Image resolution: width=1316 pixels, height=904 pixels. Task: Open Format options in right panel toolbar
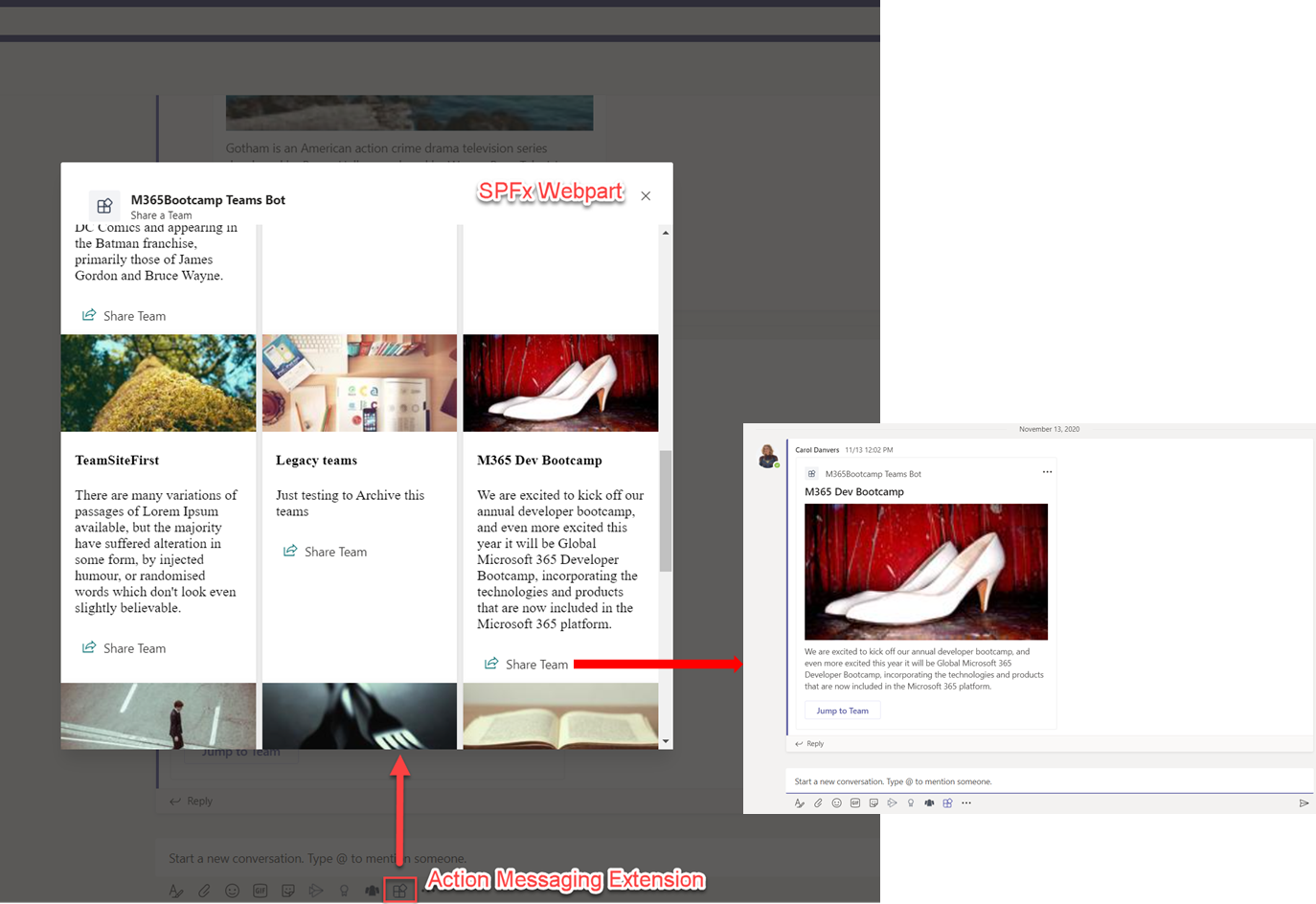(x=800, y=803)
